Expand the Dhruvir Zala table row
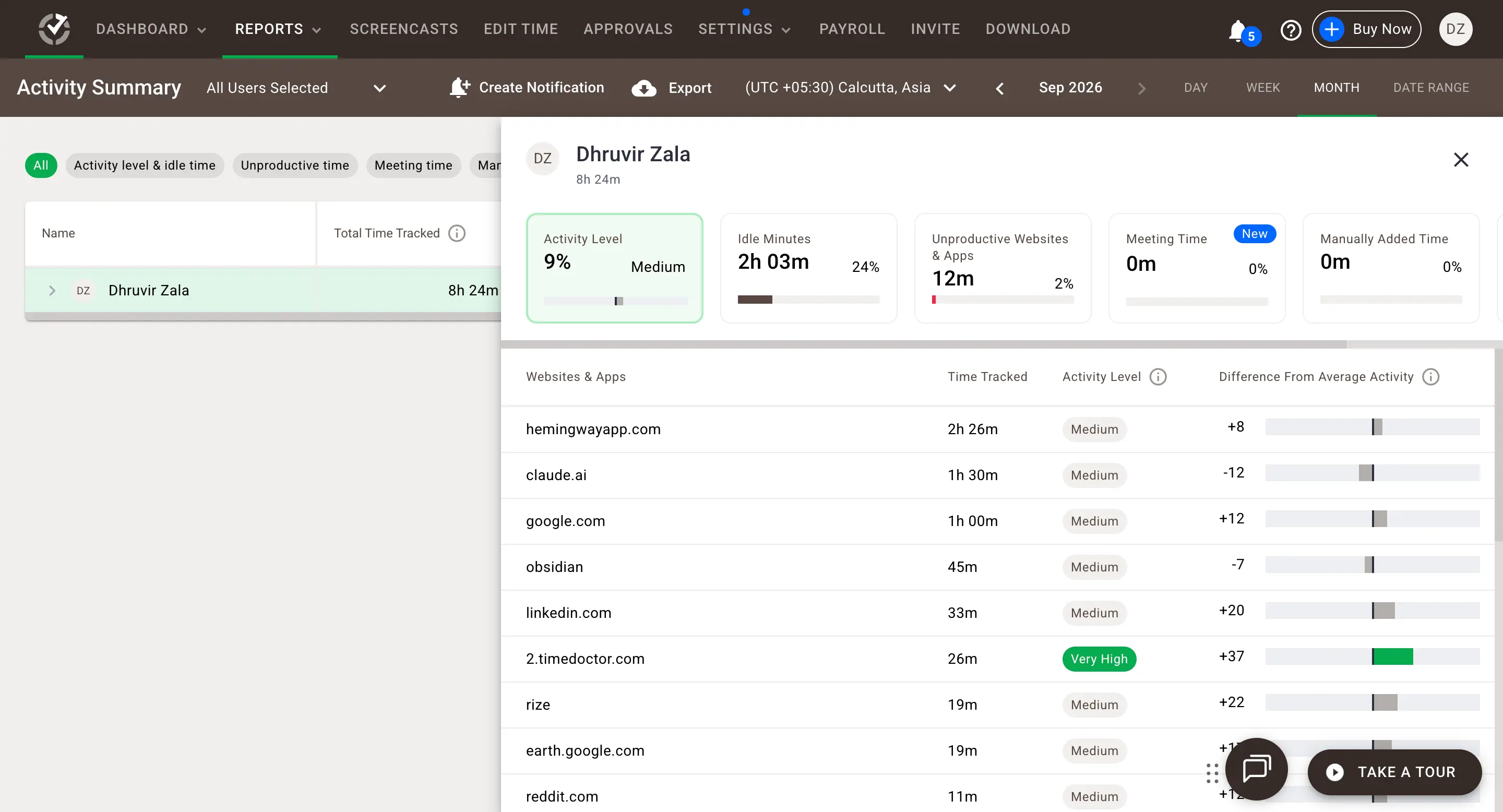This screenshot has width=1503, height=812. [x=52, y=291]
